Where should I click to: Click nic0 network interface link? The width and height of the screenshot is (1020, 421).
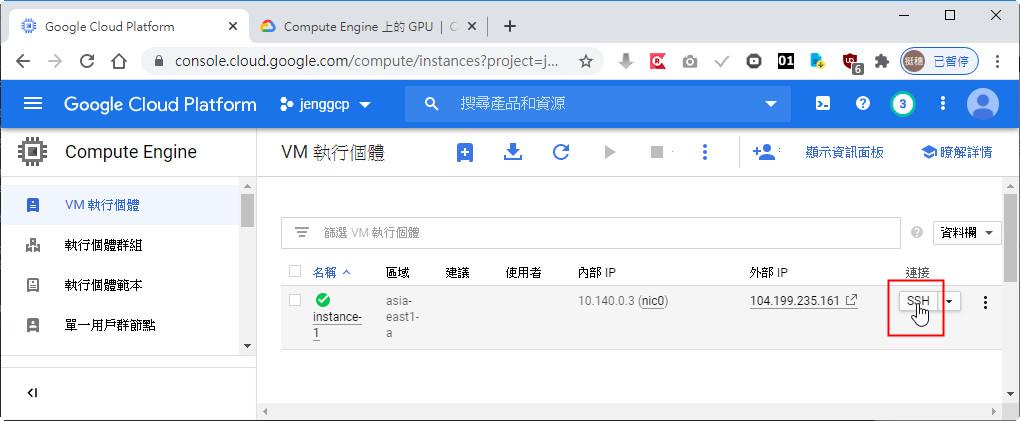click(x=653, y=301)
